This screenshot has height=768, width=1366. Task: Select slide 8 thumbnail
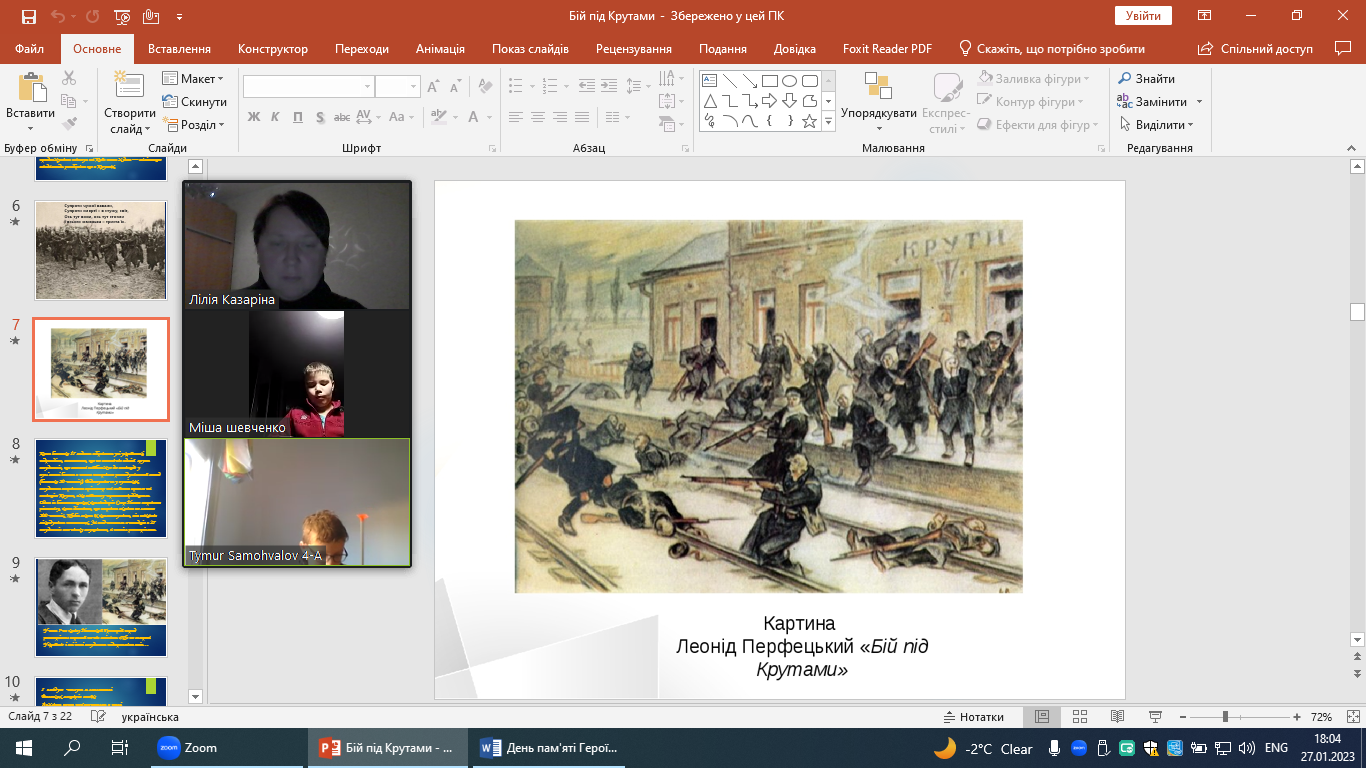tap(101, 489)
